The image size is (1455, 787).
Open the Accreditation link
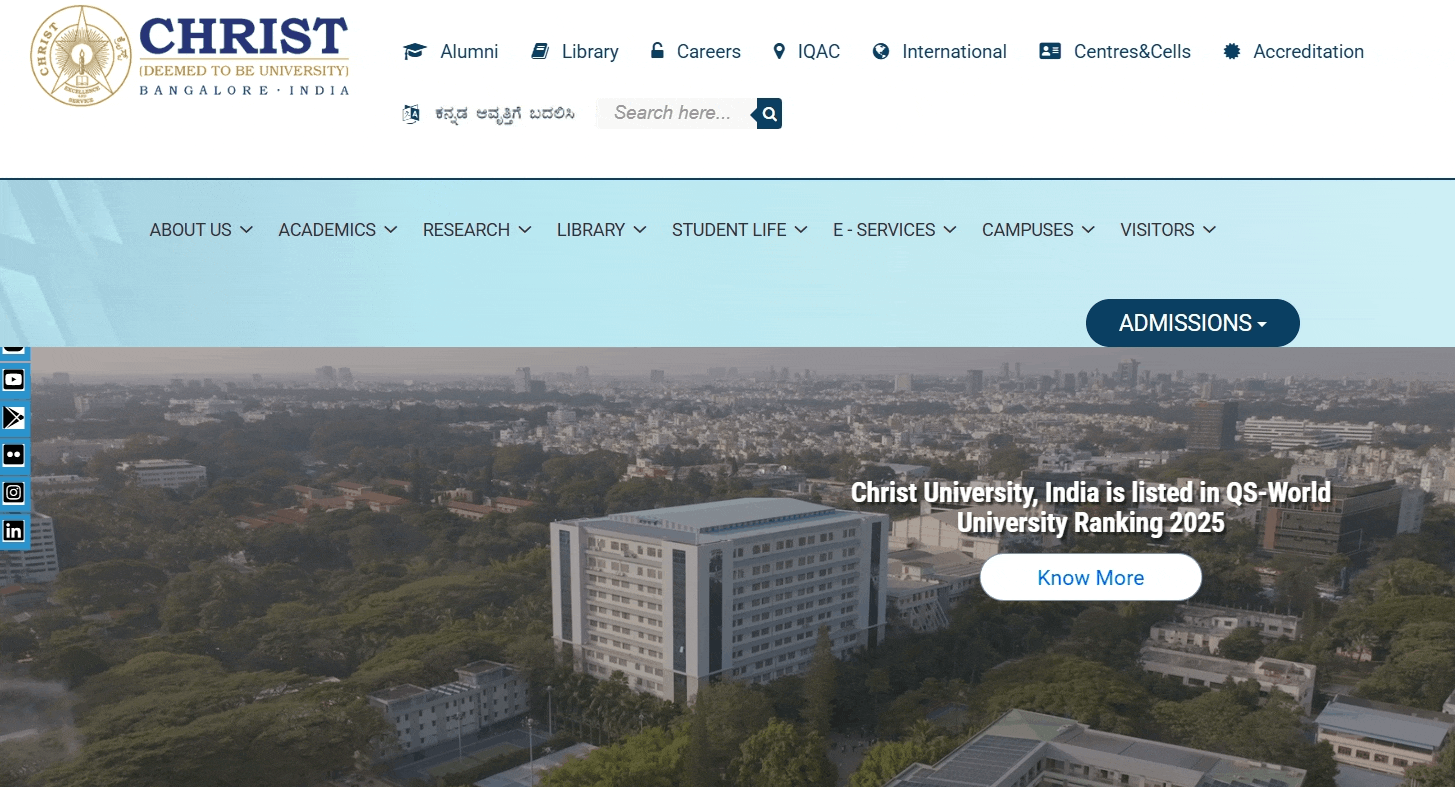pyautogui.click(x=1308, y=51)
